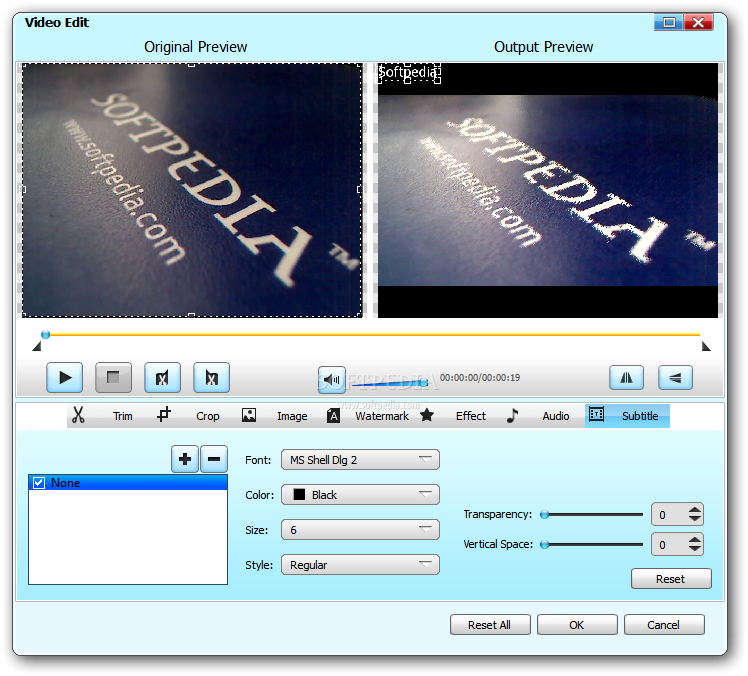Click the Image picture icon
This screenshot has width=748, height=676.
[x=249, y=415]
